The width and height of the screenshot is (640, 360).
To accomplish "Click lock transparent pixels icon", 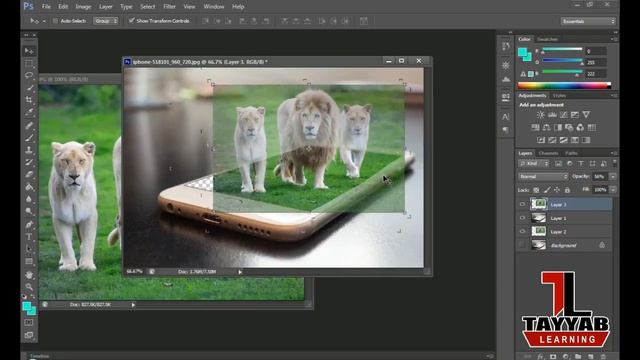I will [536, 190].
